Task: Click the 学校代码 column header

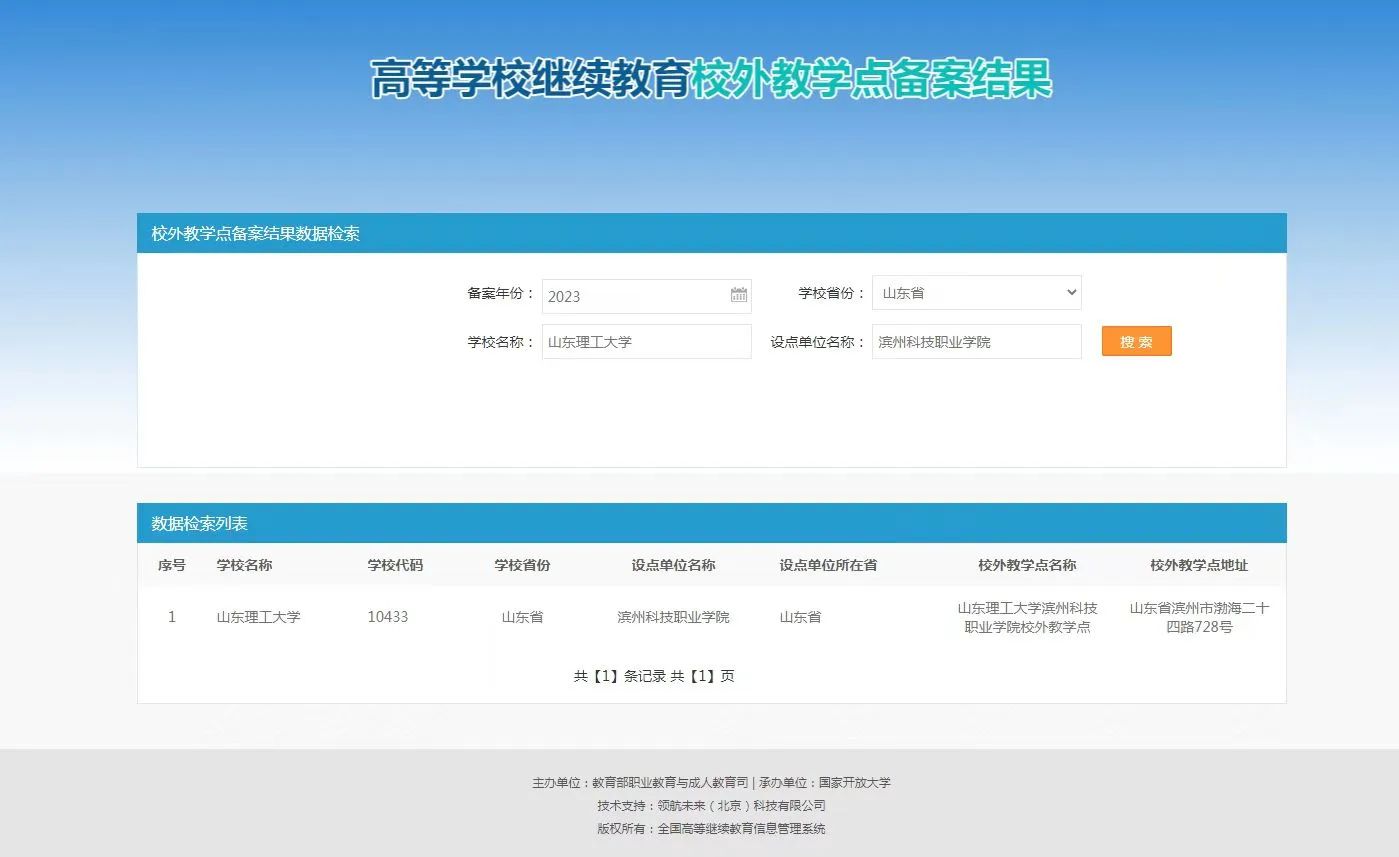Action: click(x=395, y=565)
